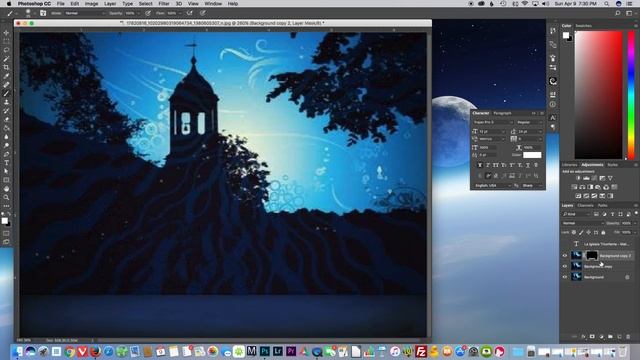This screenshot has width=640, height=360.
Task: Toggle visibility of the Background layer
Action: click(565, 277)
